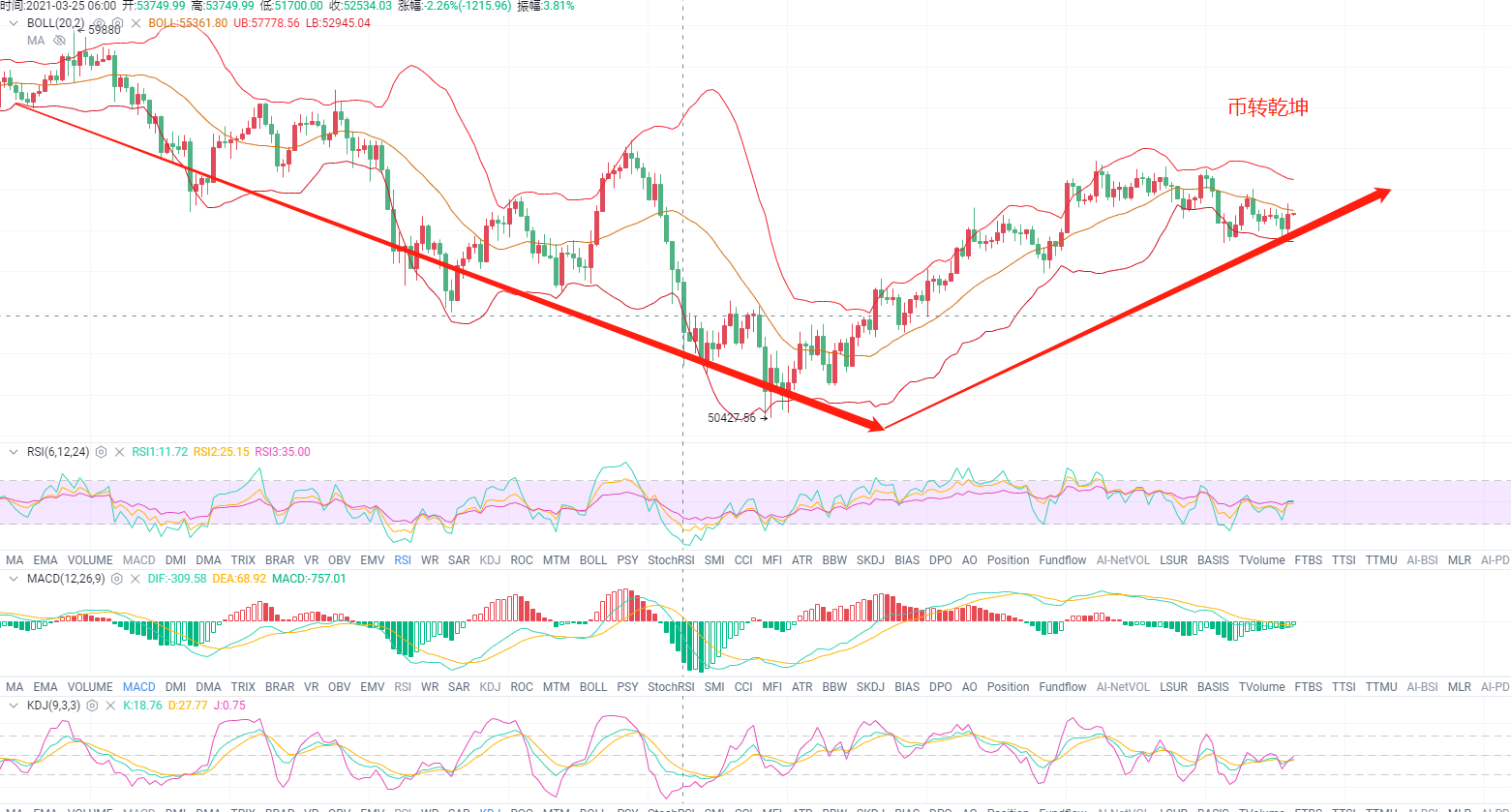
Task: Select ROC tab in row under RSI chart
Action: tap(522, 560)
